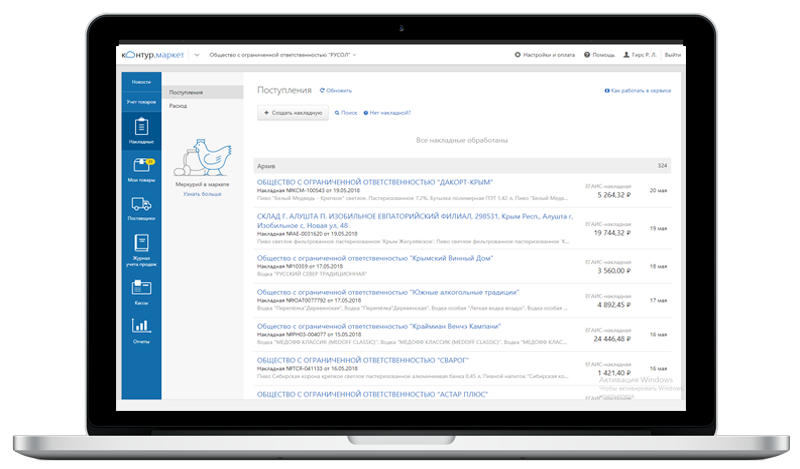Click Создать накладную button
This screenshot has width=800, height=469.
tap(293, 113)
